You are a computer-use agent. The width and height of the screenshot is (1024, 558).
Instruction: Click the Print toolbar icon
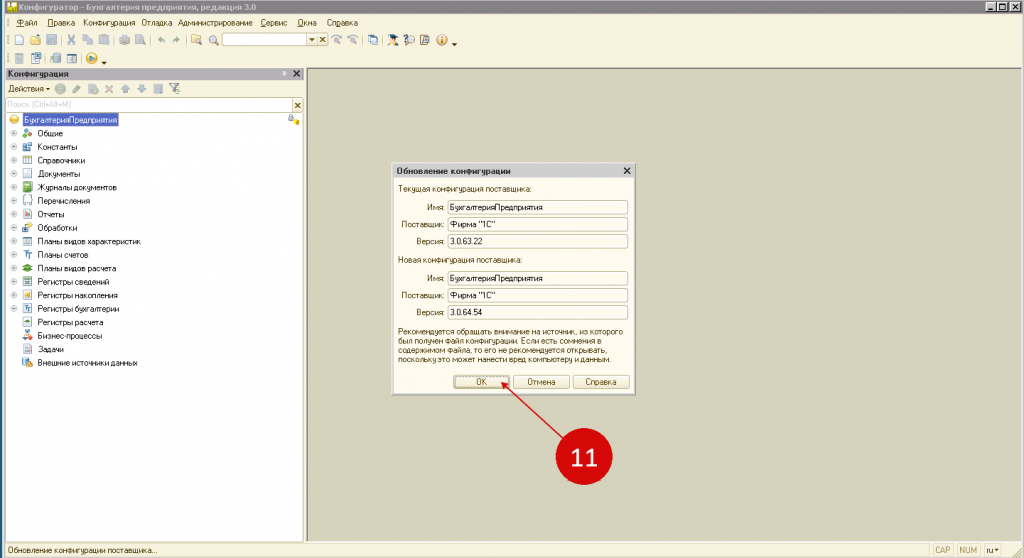tap(124, 40)
